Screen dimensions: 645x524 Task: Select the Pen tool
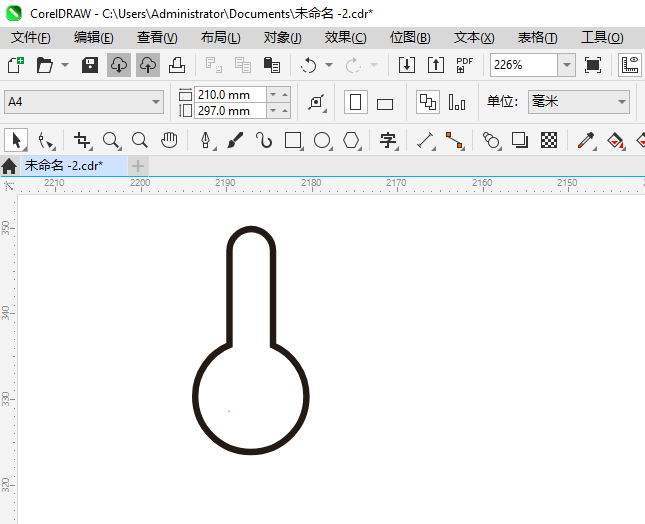(x=206, y=140)
